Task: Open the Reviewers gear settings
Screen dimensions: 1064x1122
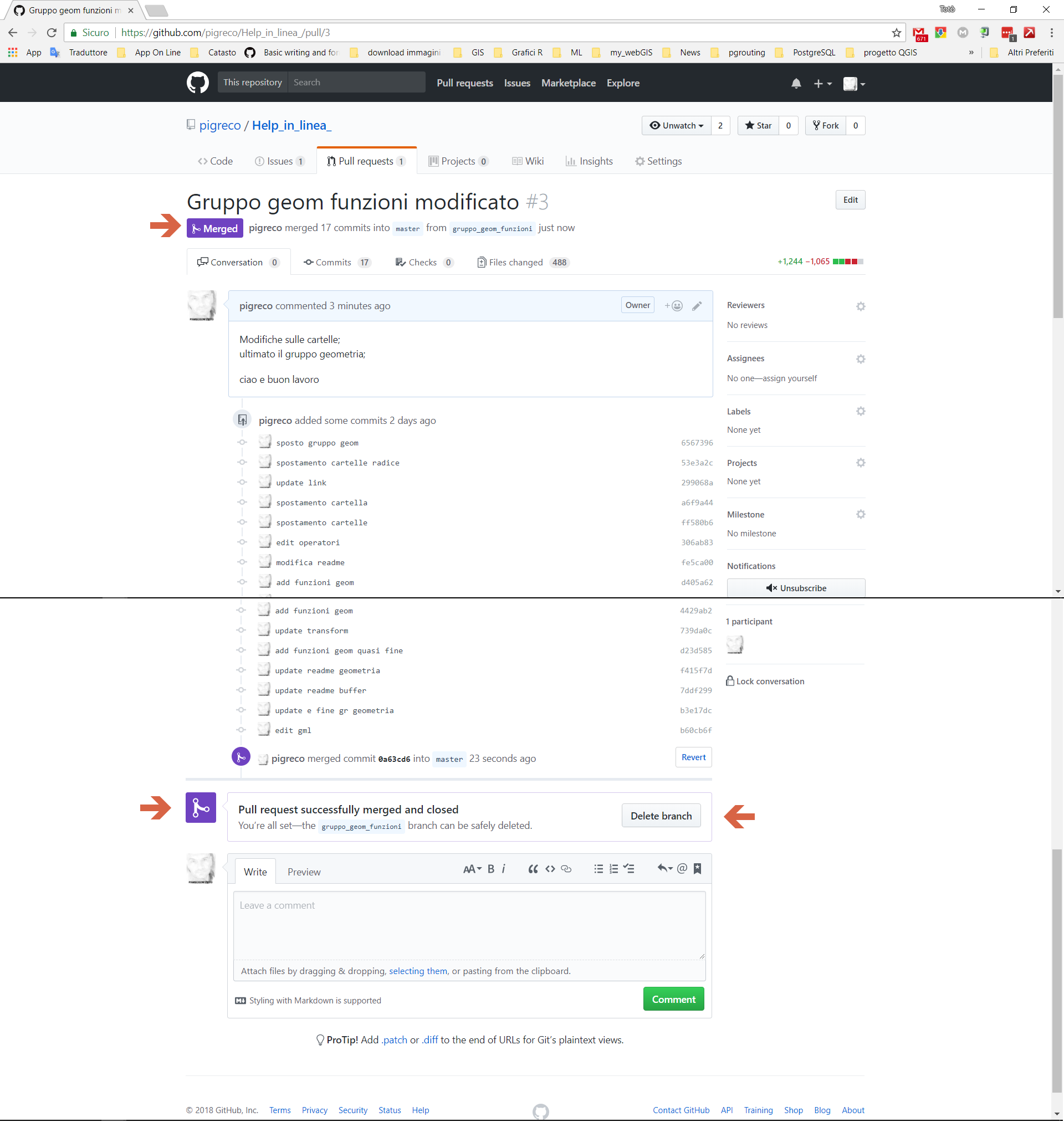Action: pyautogui.click(x=861, y=306)
